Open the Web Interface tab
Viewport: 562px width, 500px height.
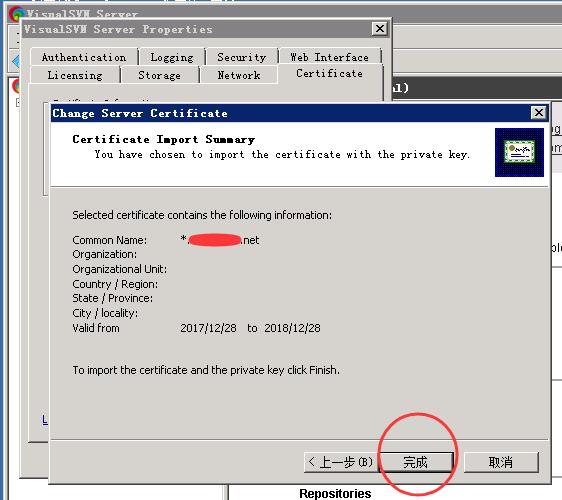pyautogui.click(x=330, y=57)
